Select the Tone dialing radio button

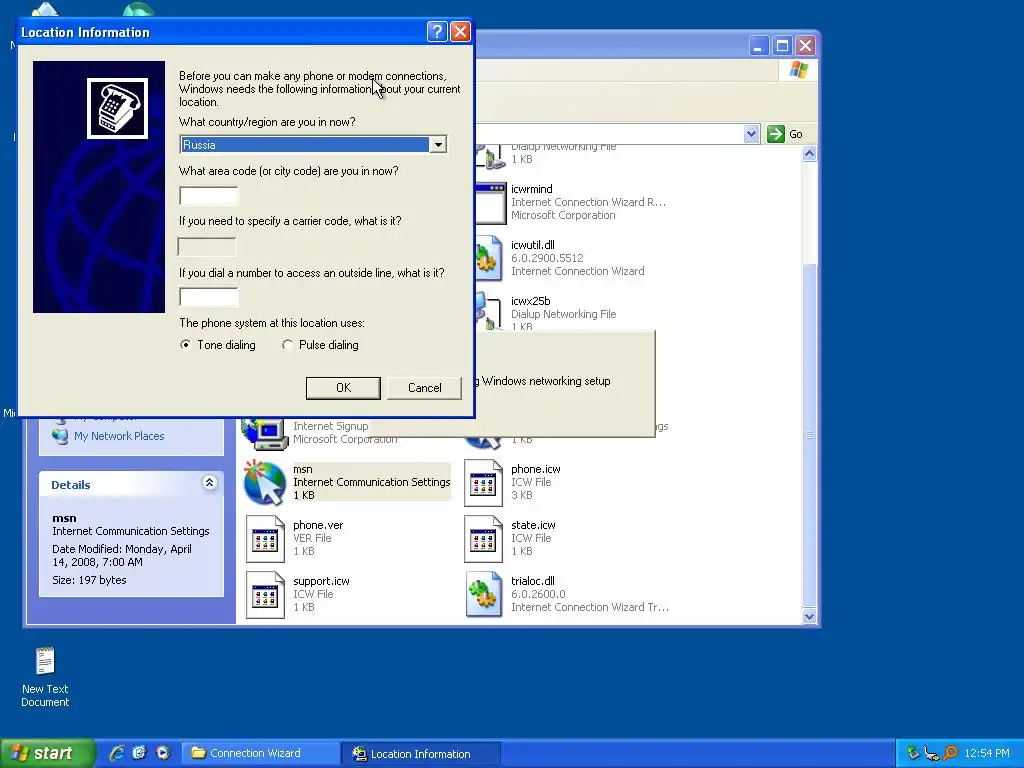point(185,345)
